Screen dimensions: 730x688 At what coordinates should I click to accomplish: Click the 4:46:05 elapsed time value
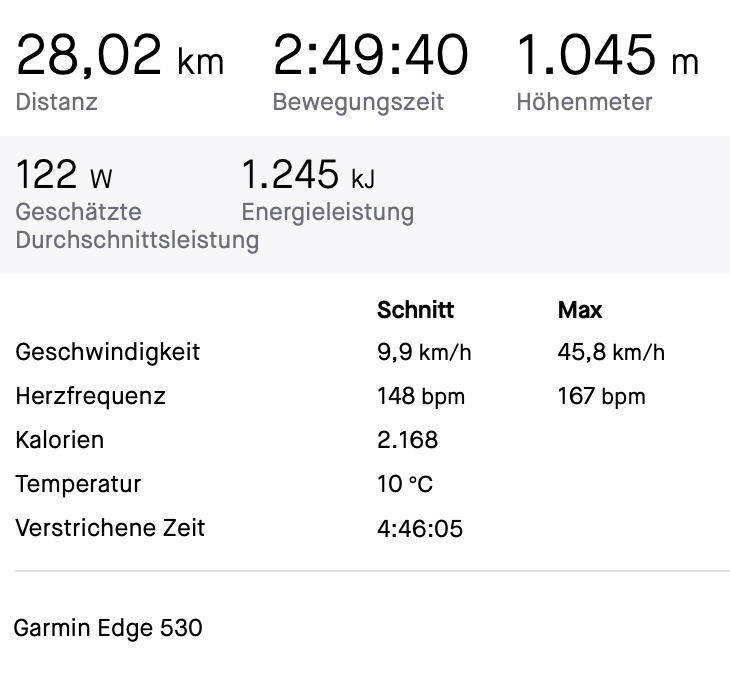[x=420, y=528]
